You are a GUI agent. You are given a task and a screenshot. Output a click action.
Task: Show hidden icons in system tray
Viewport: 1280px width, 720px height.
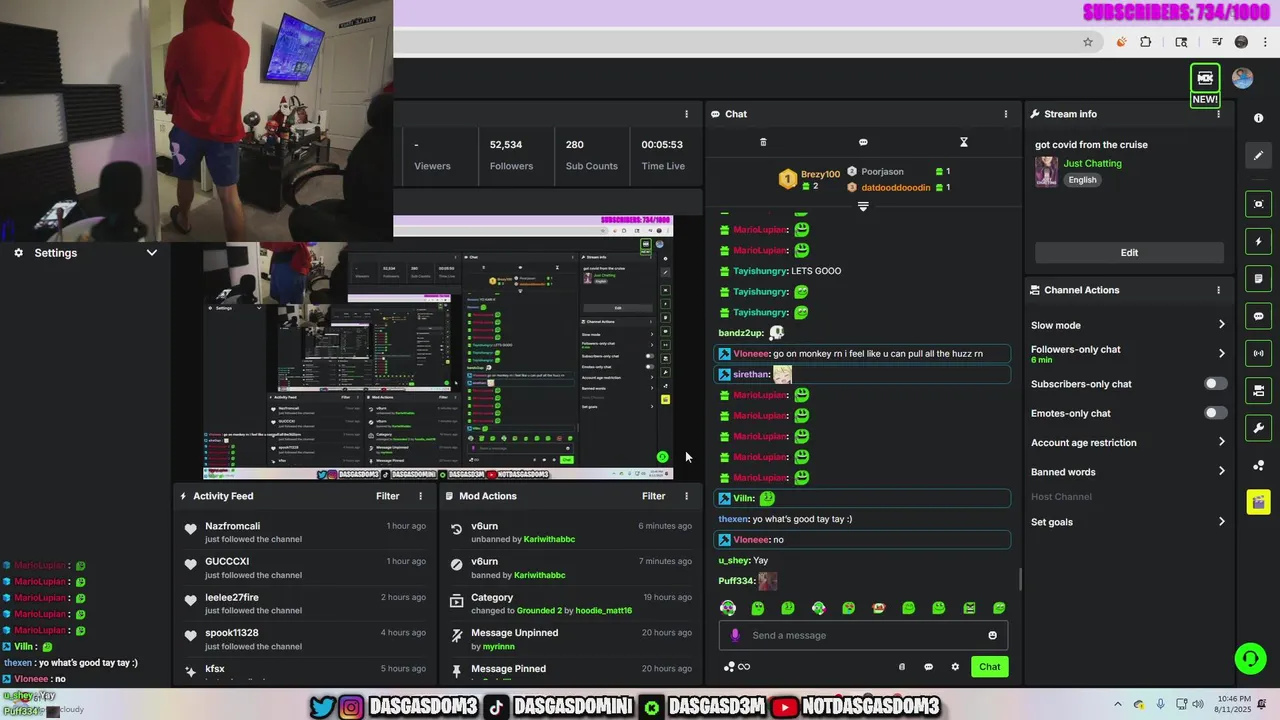point(1118,704)
